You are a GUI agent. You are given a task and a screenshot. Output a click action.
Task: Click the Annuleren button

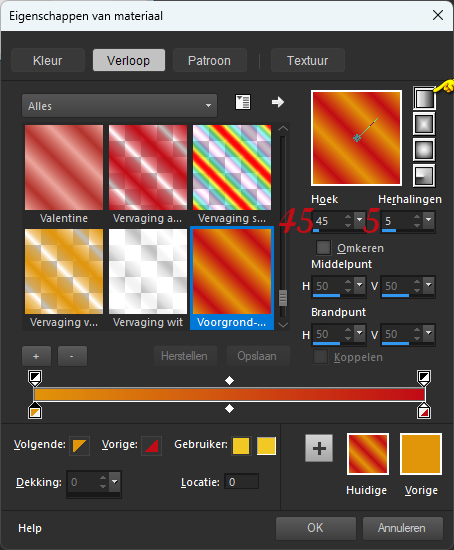(x=402, y=528)
